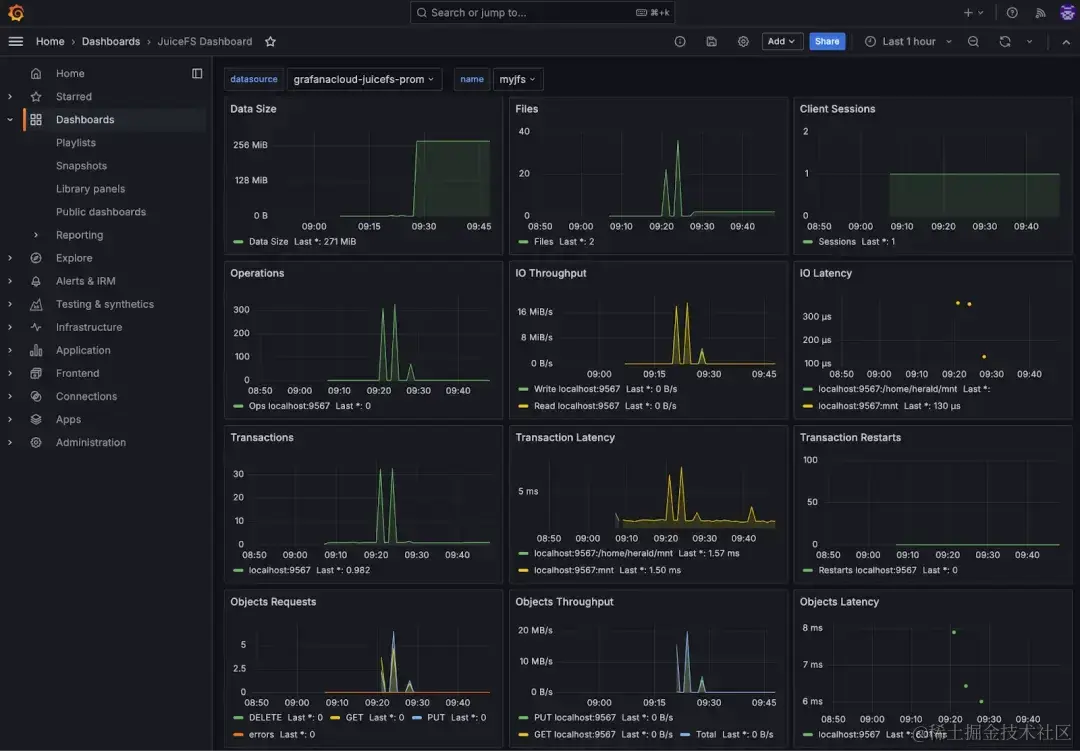Viewport: 1080px width, 751px height.
Task: Expand the Explore section chevron
Action: [10, 258]
